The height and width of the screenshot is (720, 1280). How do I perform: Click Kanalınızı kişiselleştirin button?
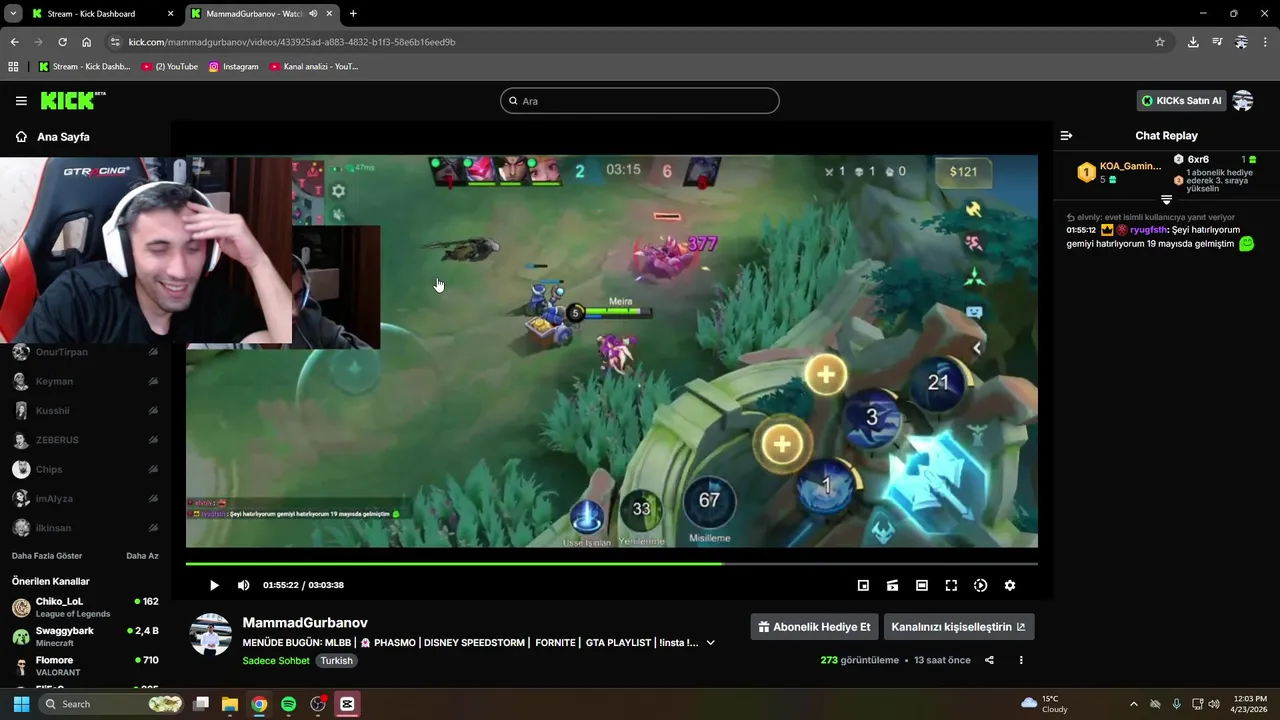point(958,627)
